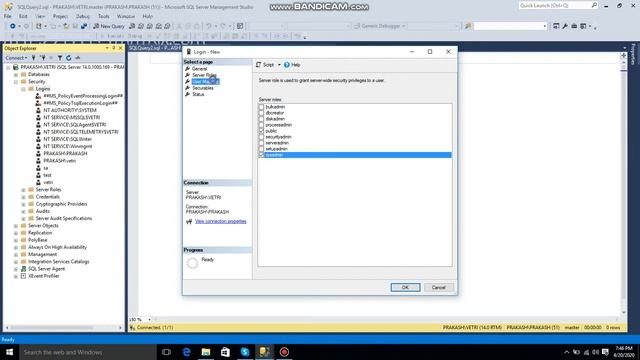
Task: Open File Explorer from taskbar
Action: tap(206, 352)
